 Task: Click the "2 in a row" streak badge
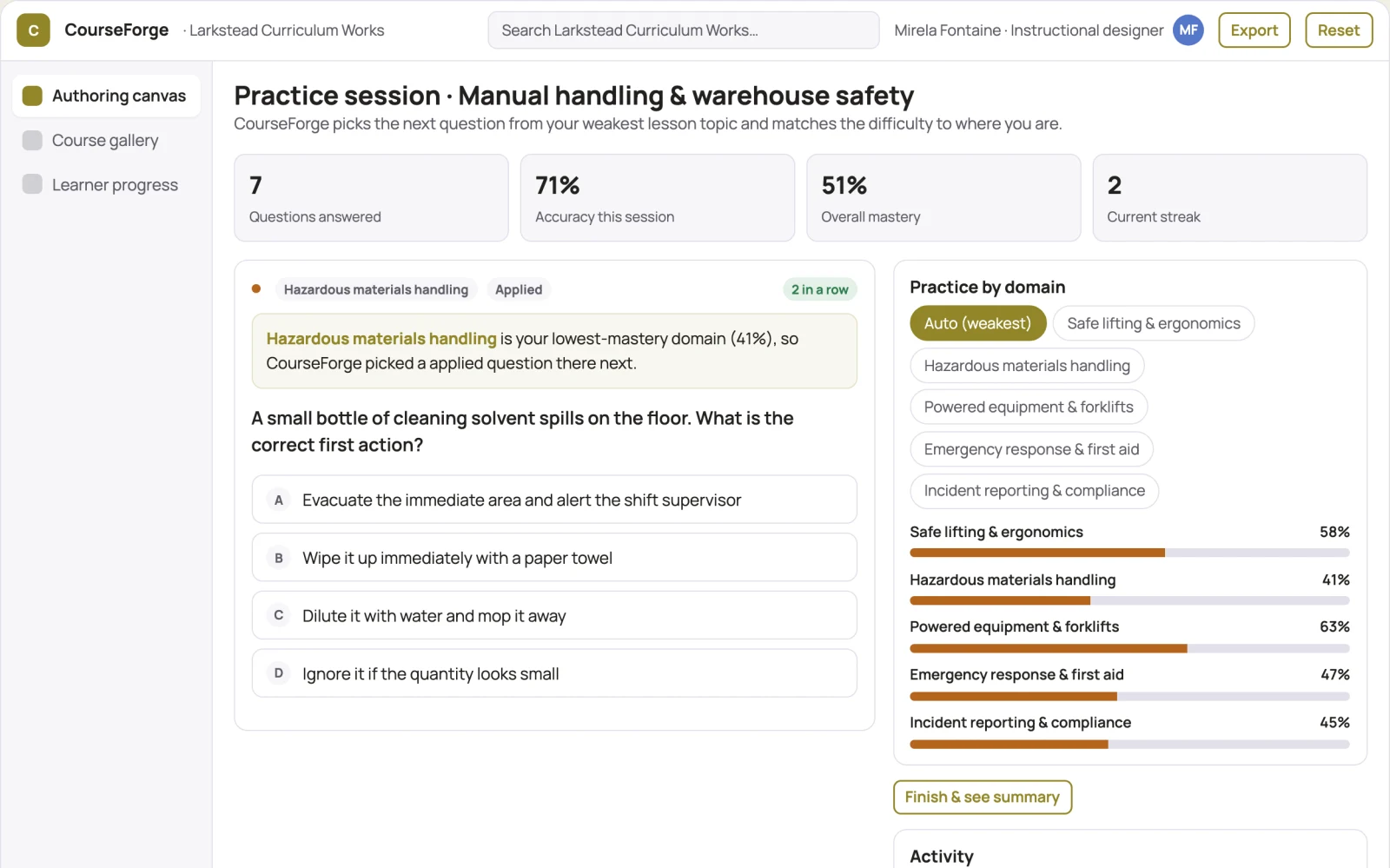(820, 289)
